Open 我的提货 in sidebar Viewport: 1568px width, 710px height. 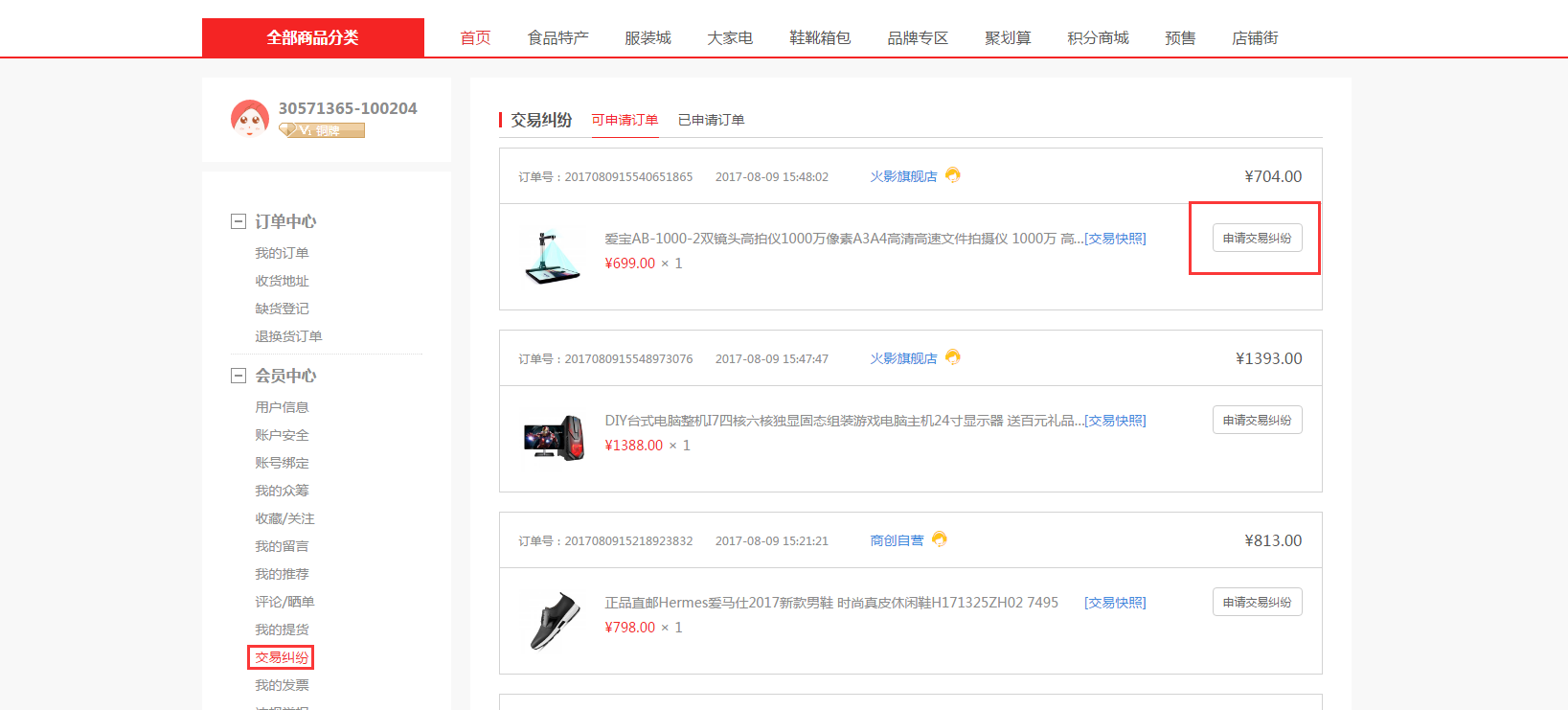(x=282, y=630)
